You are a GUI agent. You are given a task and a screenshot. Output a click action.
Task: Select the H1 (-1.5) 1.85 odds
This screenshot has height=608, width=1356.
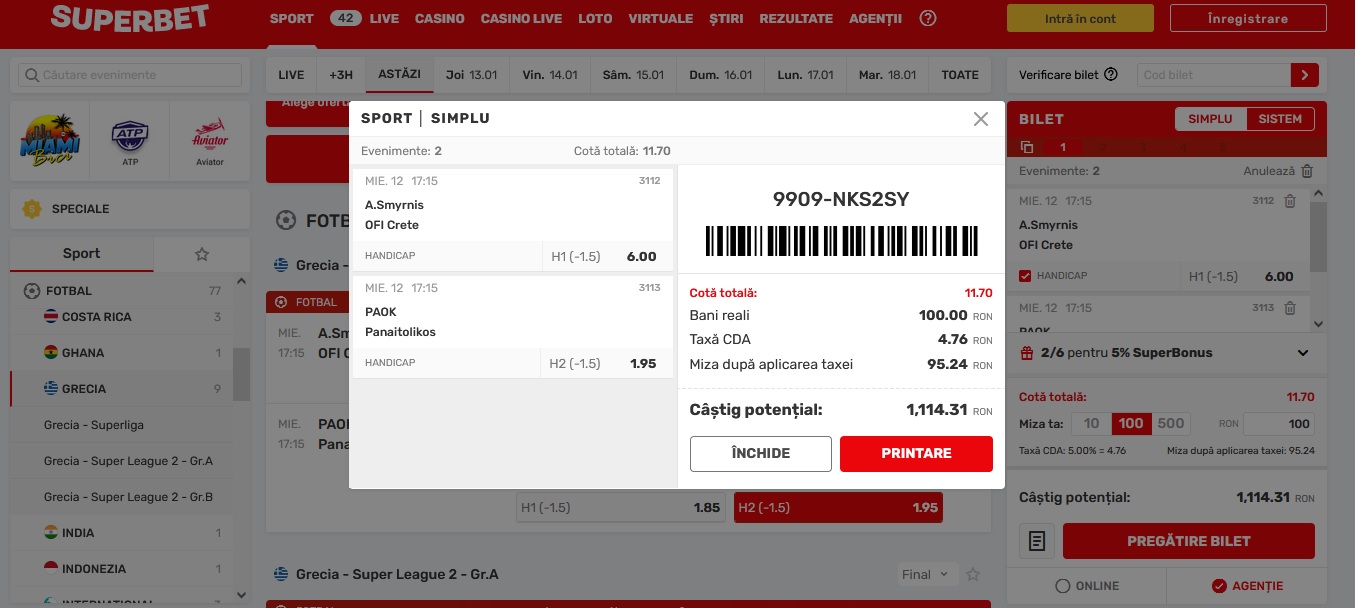[620, 508]
